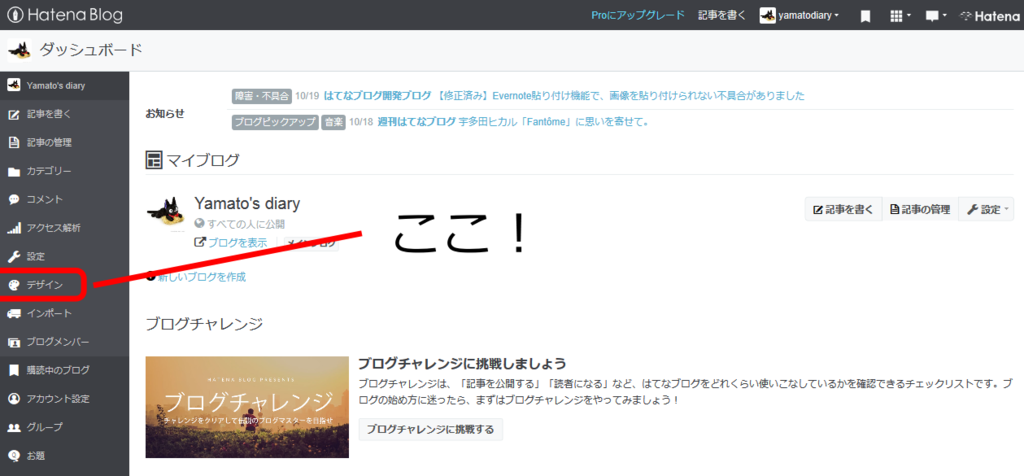Click the アカウント設定 person icon
Screen dimensions: 1024x476
(x=14, y=398)
